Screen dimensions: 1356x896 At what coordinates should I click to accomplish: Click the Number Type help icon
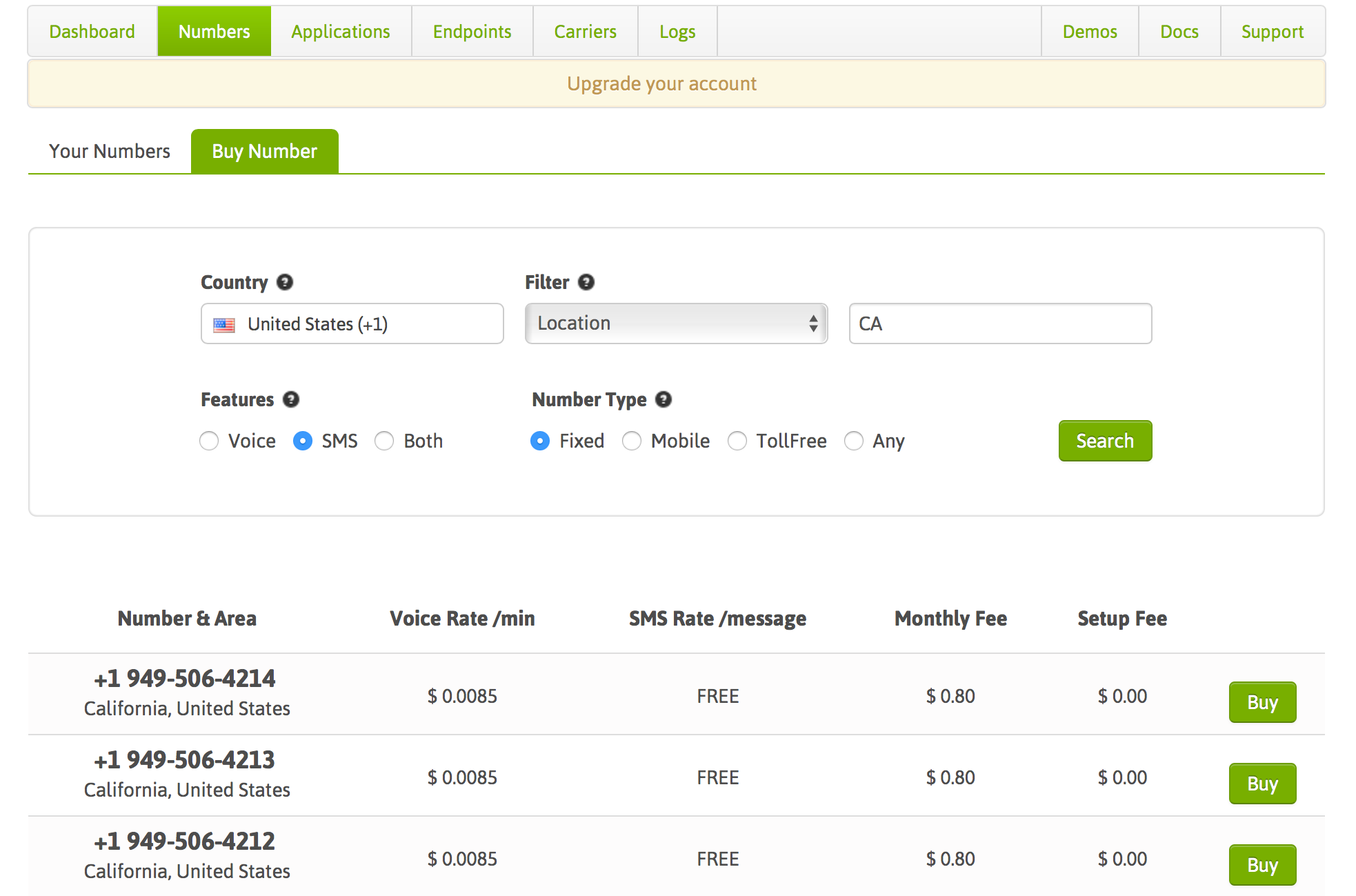[664, 399]
